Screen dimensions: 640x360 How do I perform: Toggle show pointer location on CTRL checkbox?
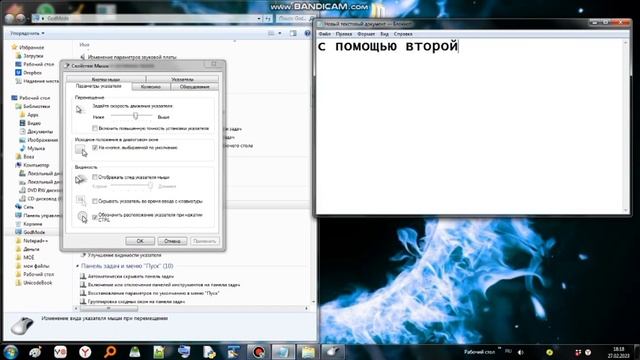coord(95,217)
